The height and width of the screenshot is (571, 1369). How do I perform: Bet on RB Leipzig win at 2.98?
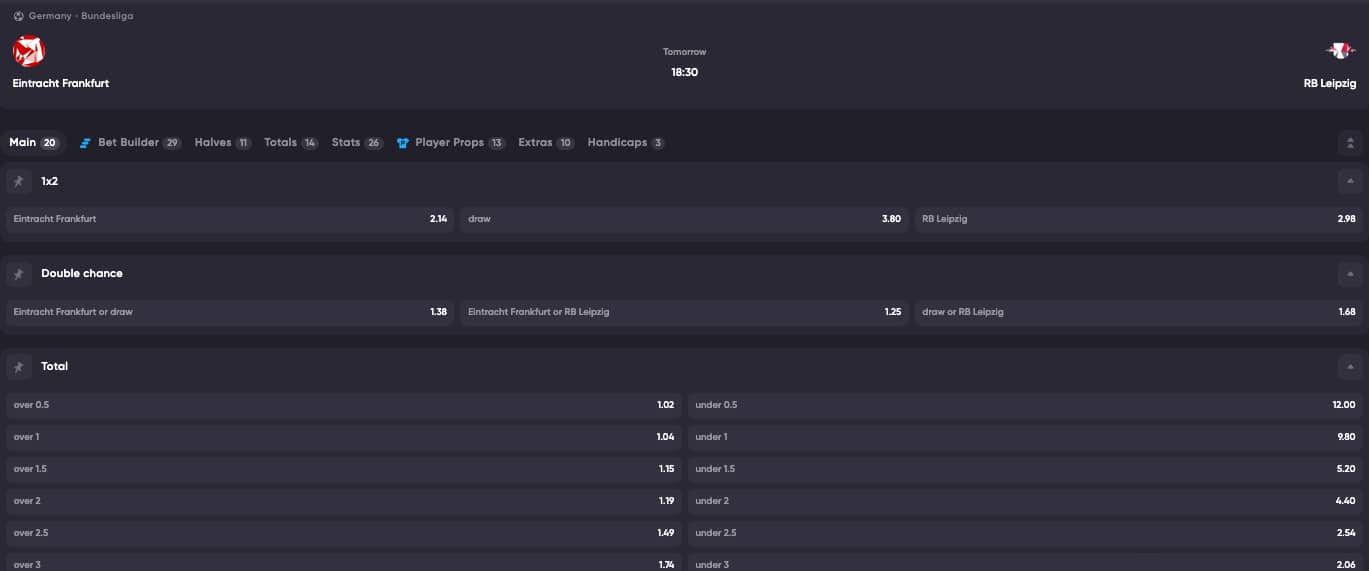1139,219
